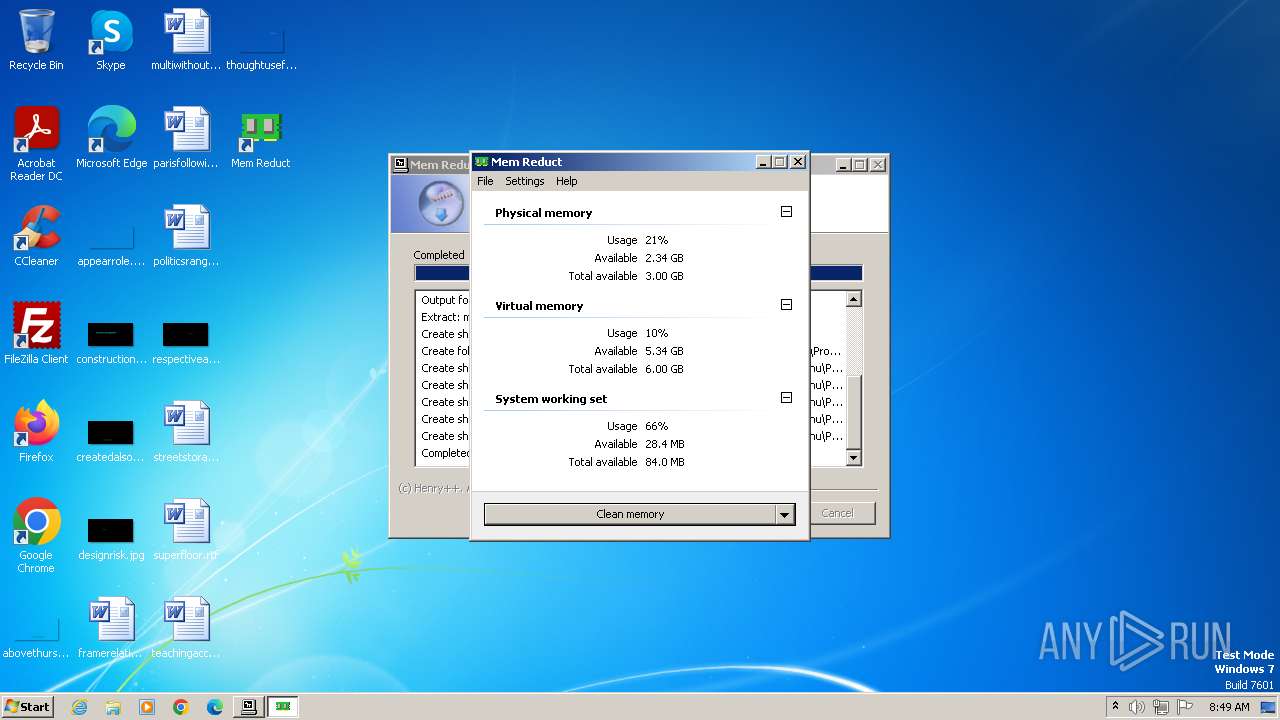Open the Start menu

pyautogui.click(x=28, y=707)
